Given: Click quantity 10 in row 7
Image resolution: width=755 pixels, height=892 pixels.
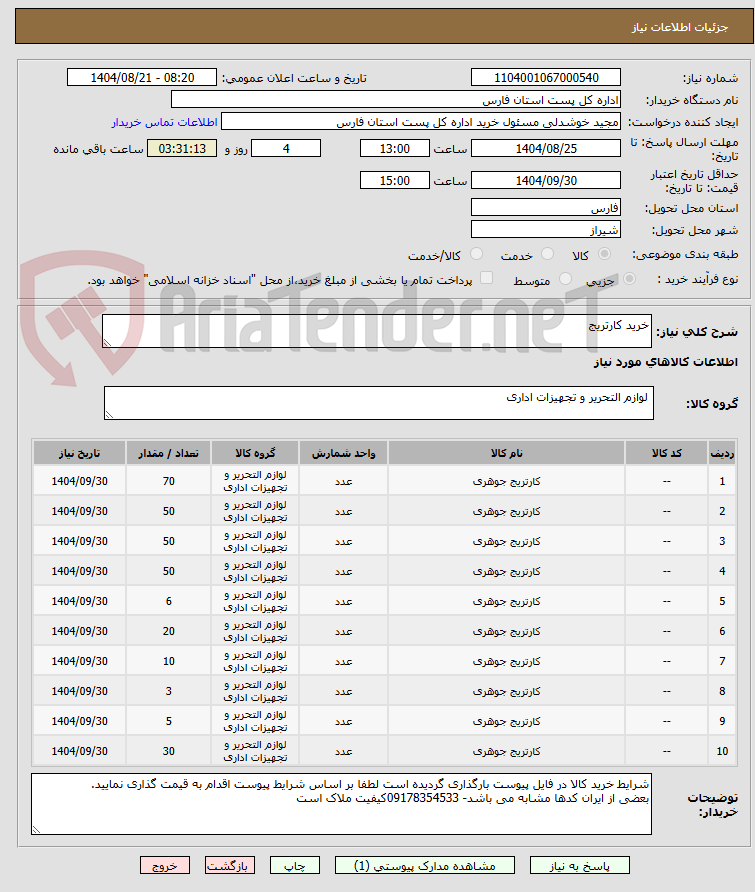Looking at the screenshot, I should tap(168, 661).
